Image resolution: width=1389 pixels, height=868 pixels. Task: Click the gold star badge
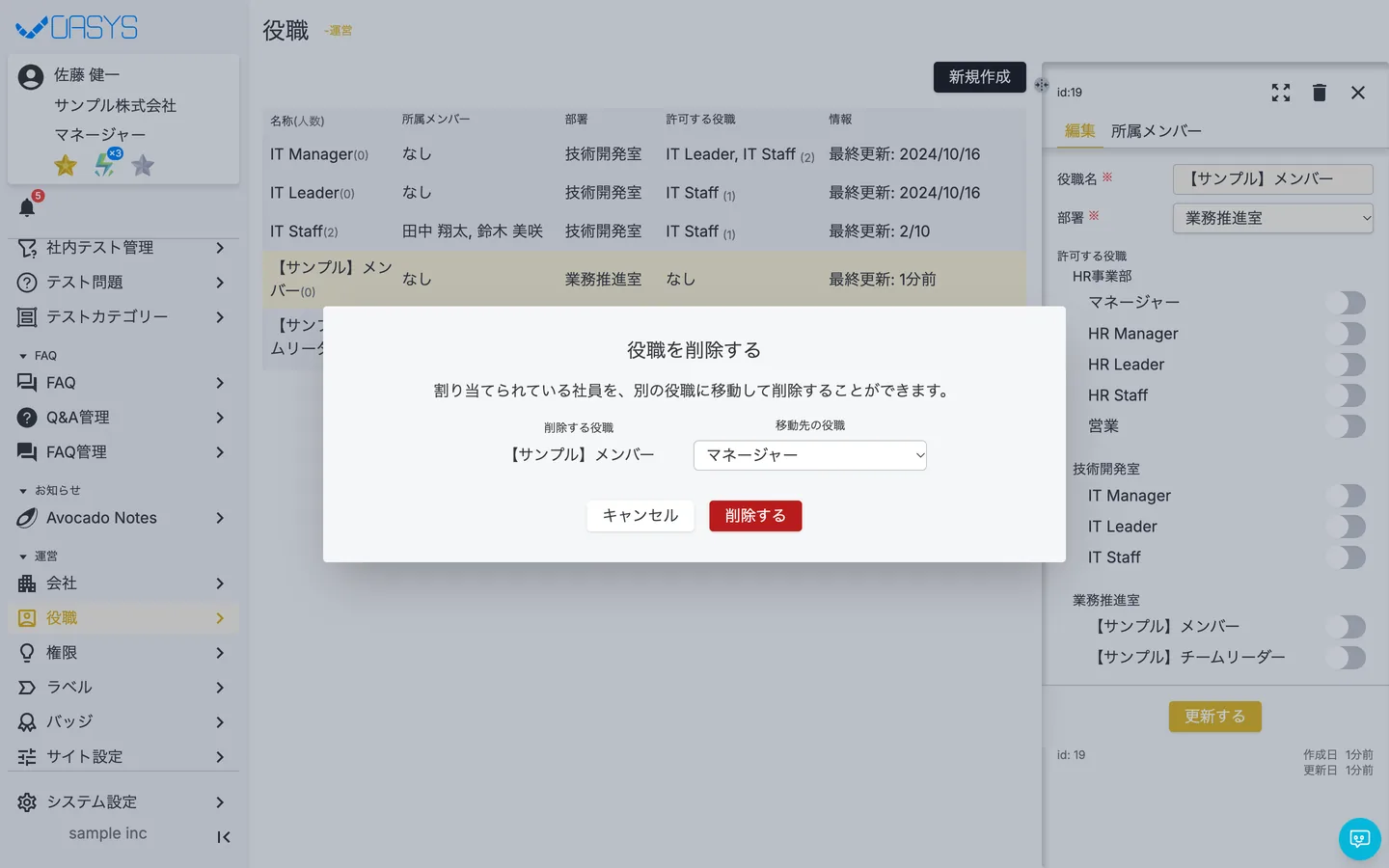coord(66,166)
